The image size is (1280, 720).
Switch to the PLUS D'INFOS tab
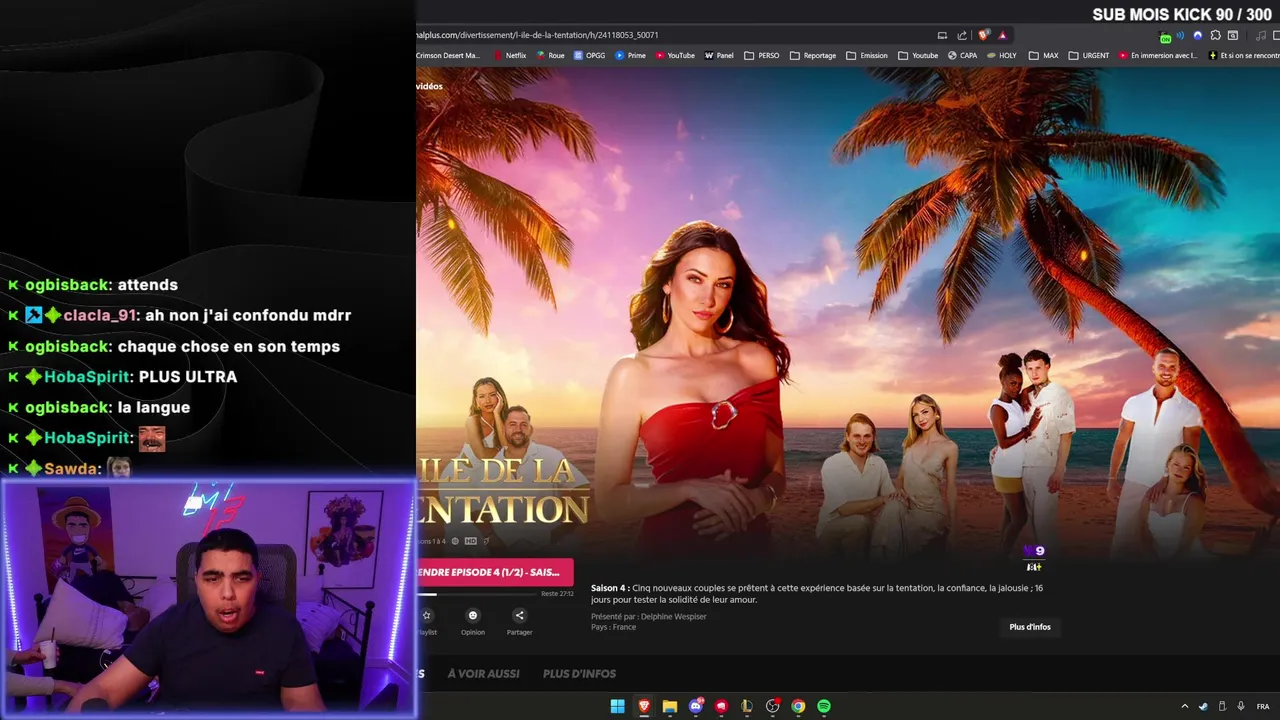(579, 674)
